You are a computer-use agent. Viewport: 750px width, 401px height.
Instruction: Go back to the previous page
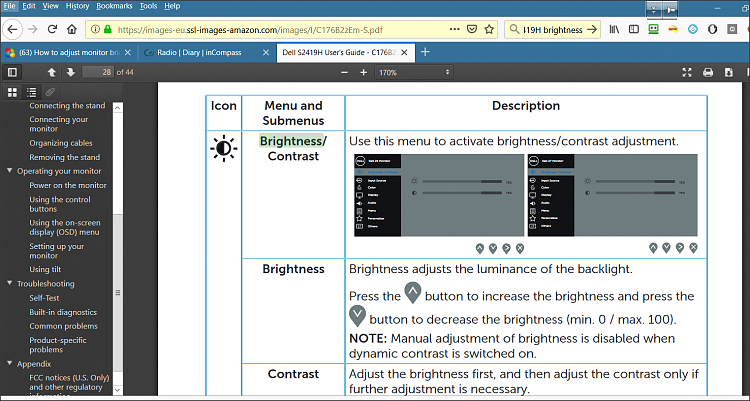[12, 29]
